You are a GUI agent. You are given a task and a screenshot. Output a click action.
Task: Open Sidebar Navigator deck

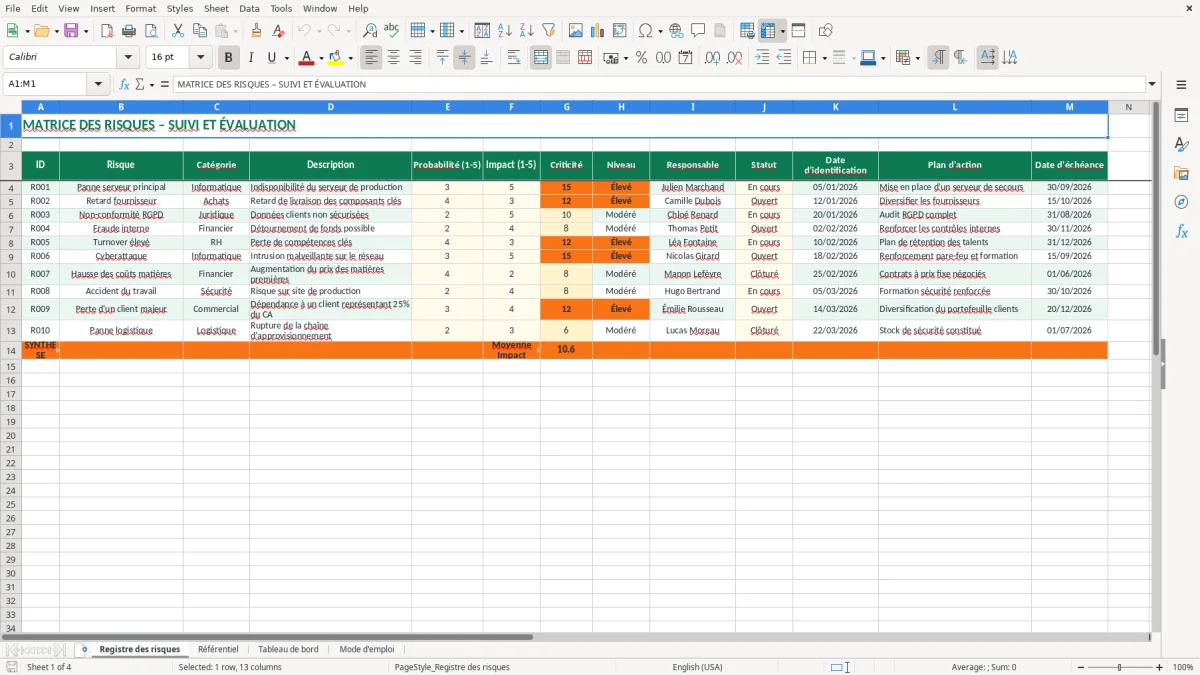pyautogui.click(x=1181, y=202)
